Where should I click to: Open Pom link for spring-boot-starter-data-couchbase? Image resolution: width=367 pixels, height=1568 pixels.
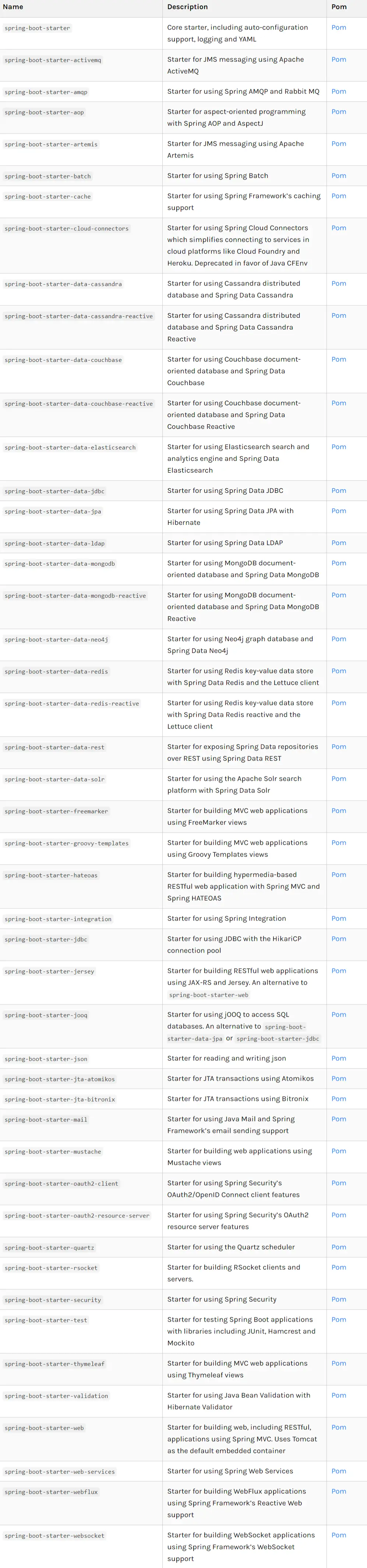(x=338, y=360)
